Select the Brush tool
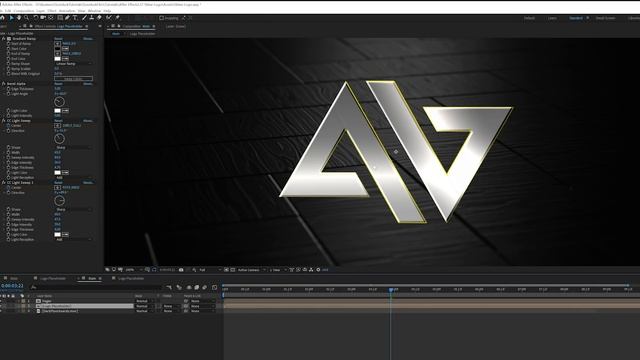Image resolution: width=640 pixels, height=360 pixels. 84,18
